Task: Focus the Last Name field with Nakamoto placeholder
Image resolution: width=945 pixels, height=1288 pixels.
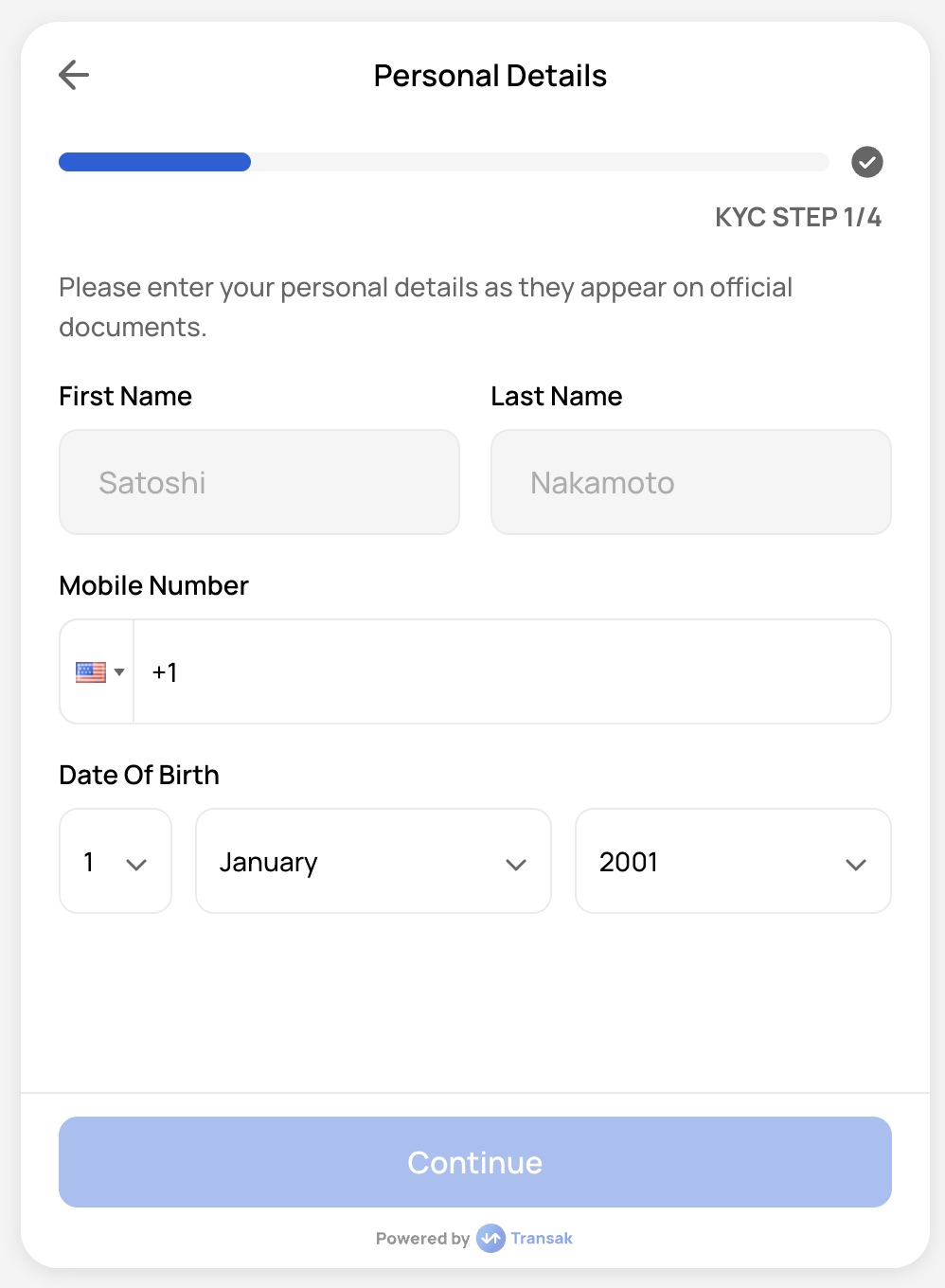Action: [x=691, y=483]
